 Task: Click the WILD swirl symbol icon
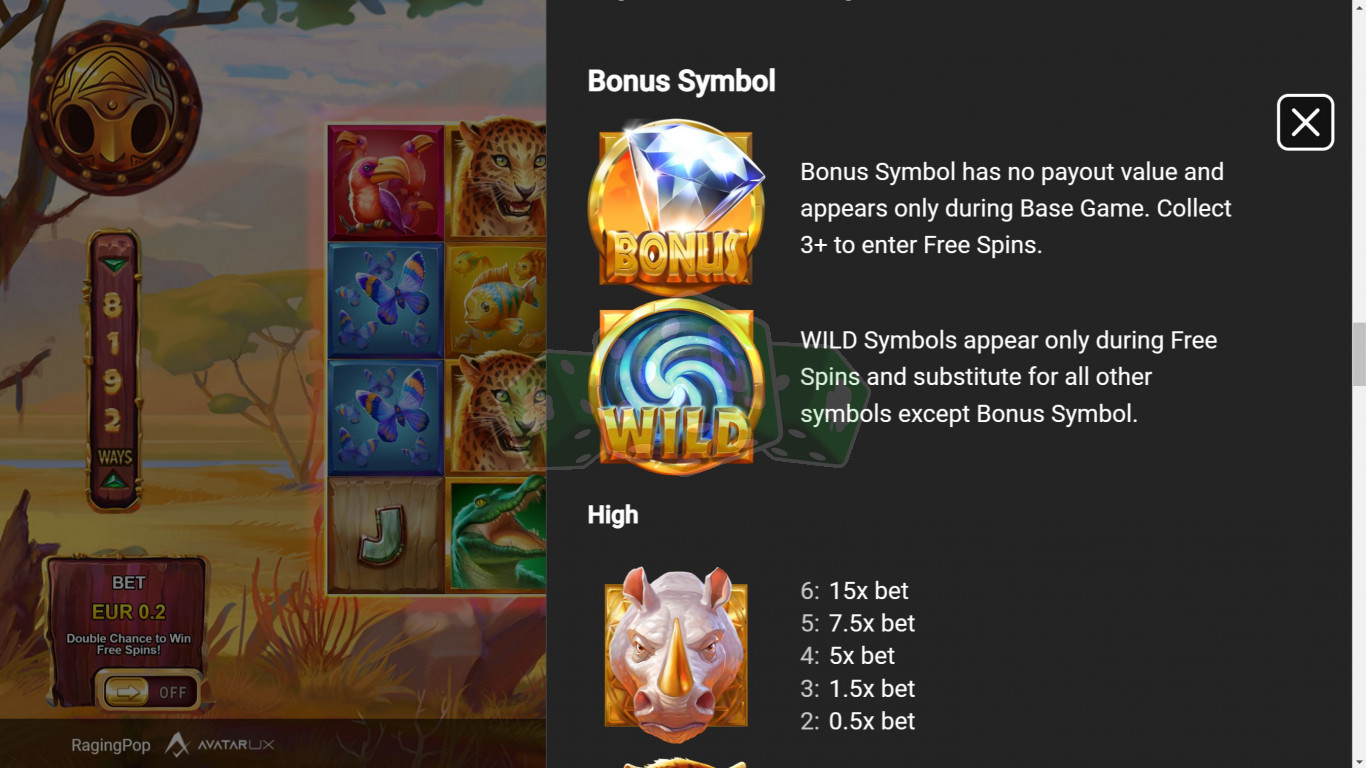click(676, 386)
